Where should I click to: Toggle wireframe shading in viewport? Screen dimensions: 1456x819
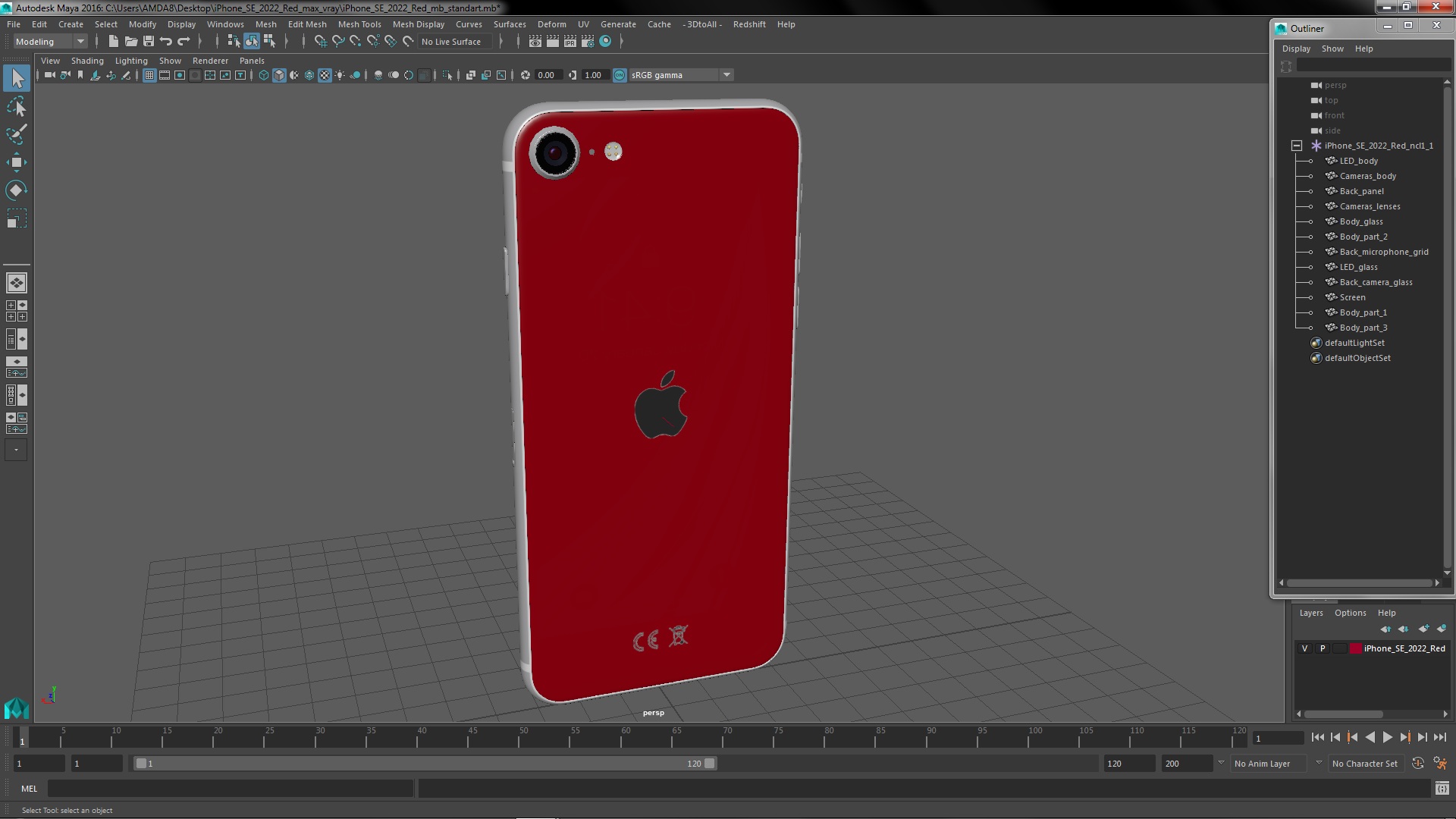point(264,75)
